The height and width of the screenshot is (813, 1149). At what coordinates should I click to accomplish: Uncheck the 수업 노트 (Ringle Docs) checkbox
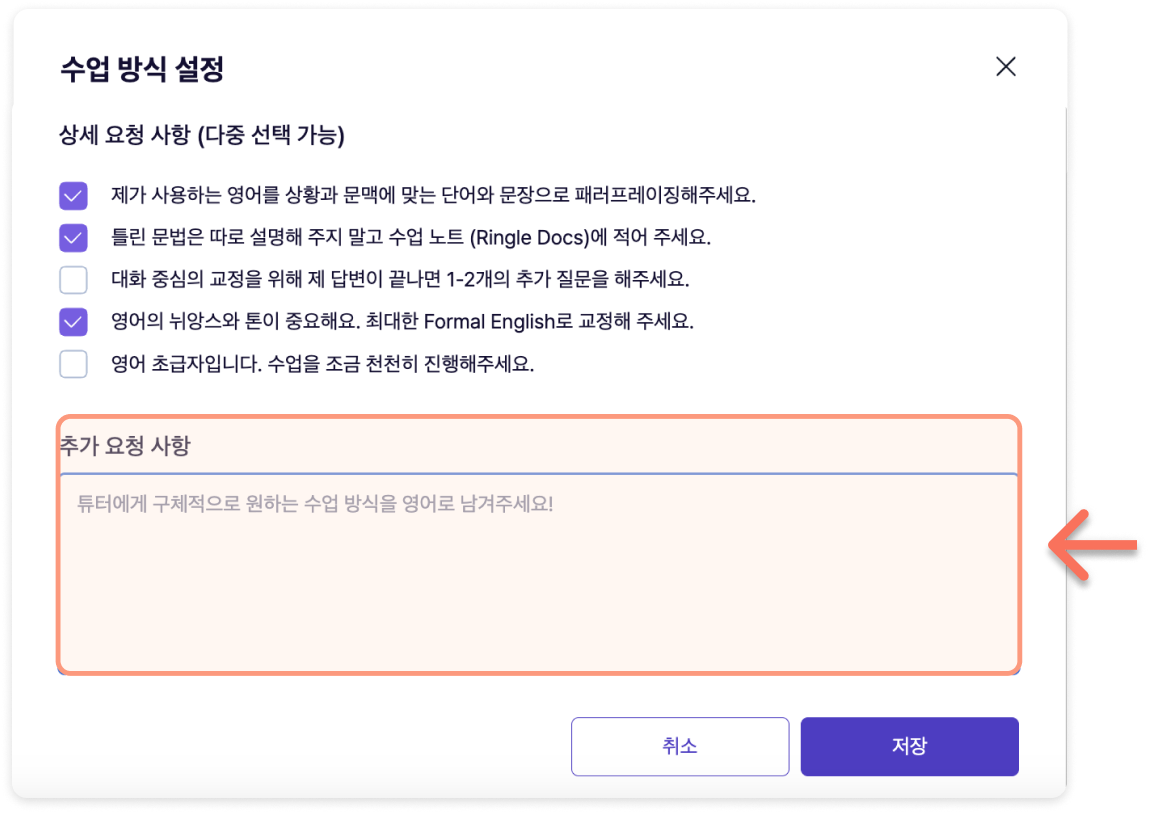[73, 238]
